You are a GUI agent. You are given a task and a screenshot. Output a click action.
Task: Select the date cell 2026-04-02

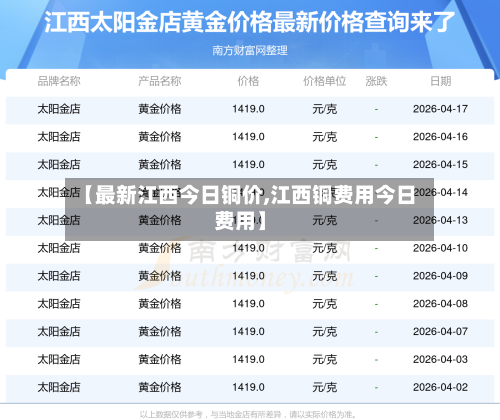441,387
